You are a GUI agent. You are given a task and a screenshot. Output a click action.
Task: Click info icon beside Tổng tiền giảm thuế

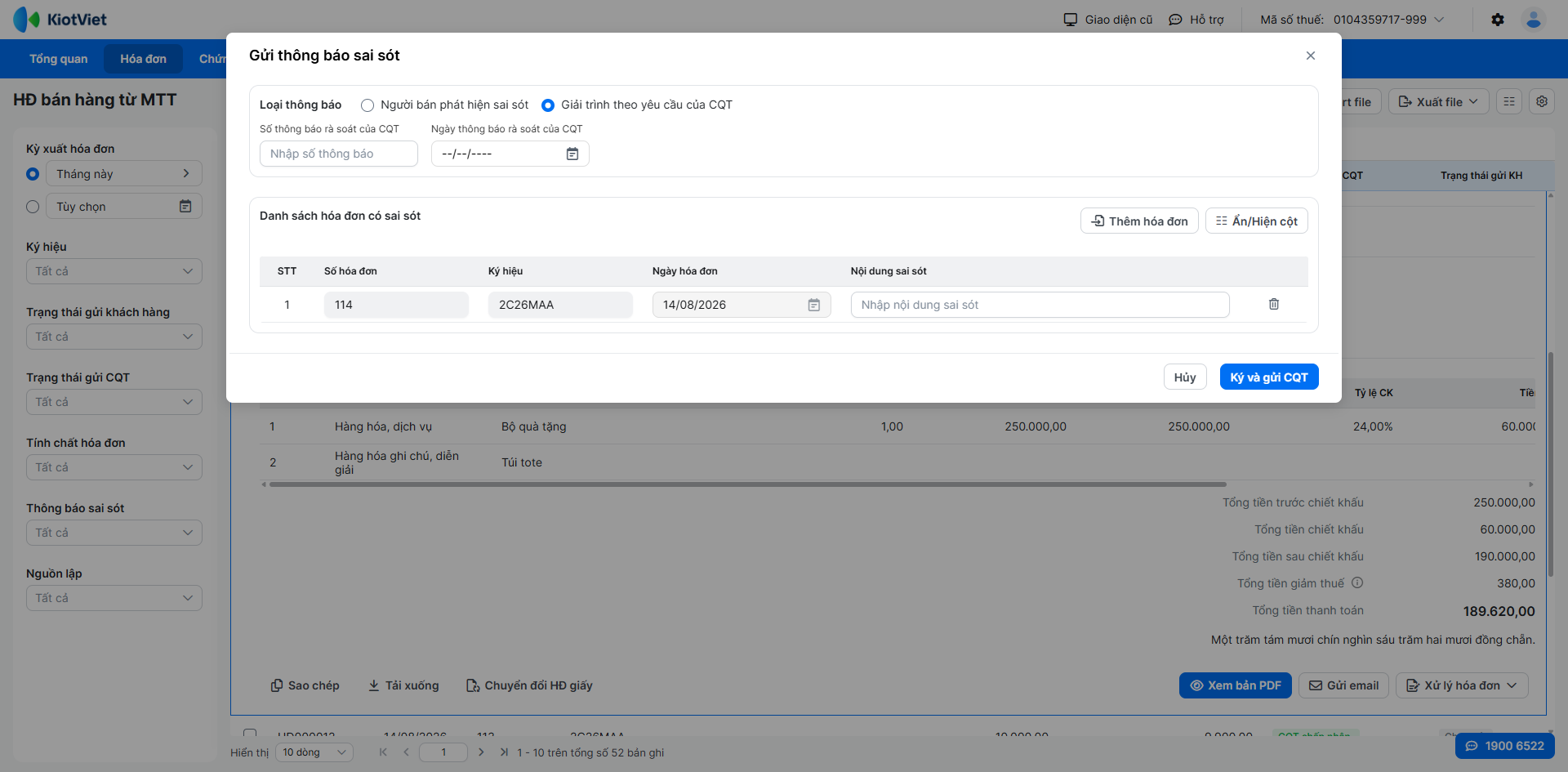tap(1357, 582)
